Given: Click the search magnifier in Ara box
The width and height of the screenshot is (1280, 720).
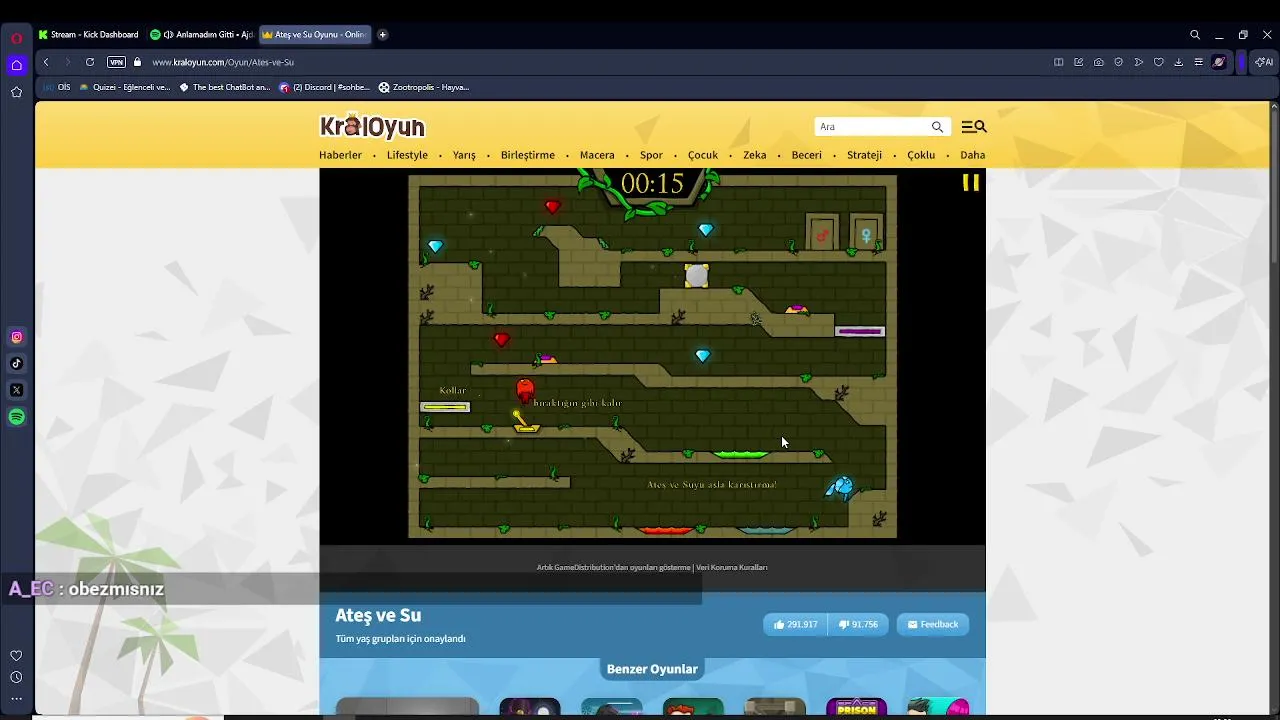Looking at the screenshot, I should [x=937, y=127].
